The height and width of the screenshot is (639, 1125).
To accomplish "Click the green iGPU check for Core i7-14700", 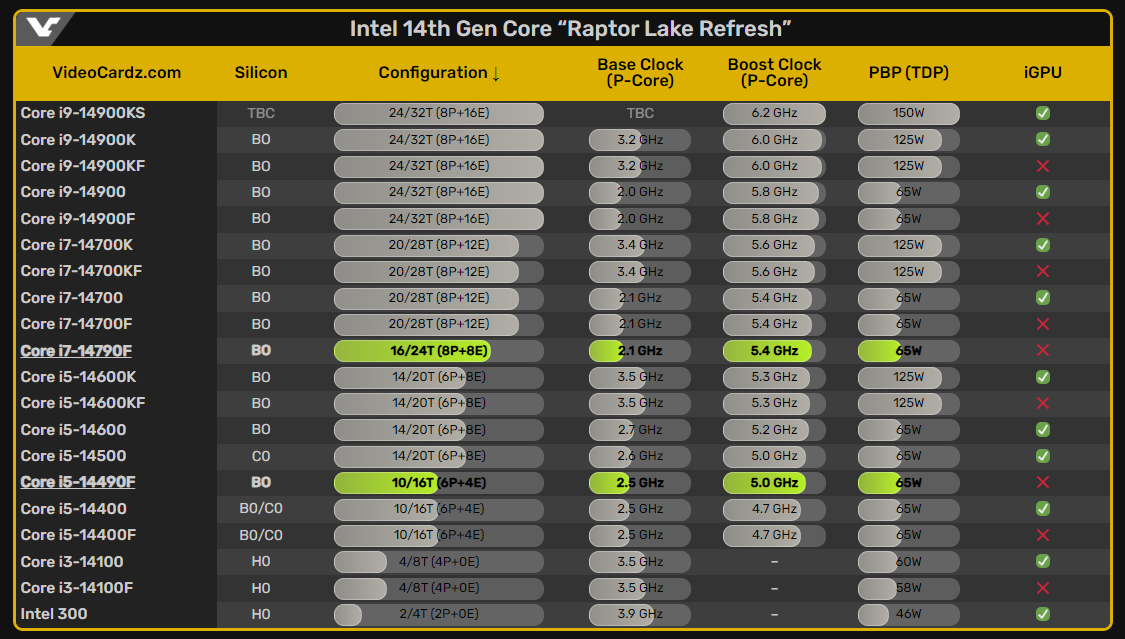I will click(1042, 298).
